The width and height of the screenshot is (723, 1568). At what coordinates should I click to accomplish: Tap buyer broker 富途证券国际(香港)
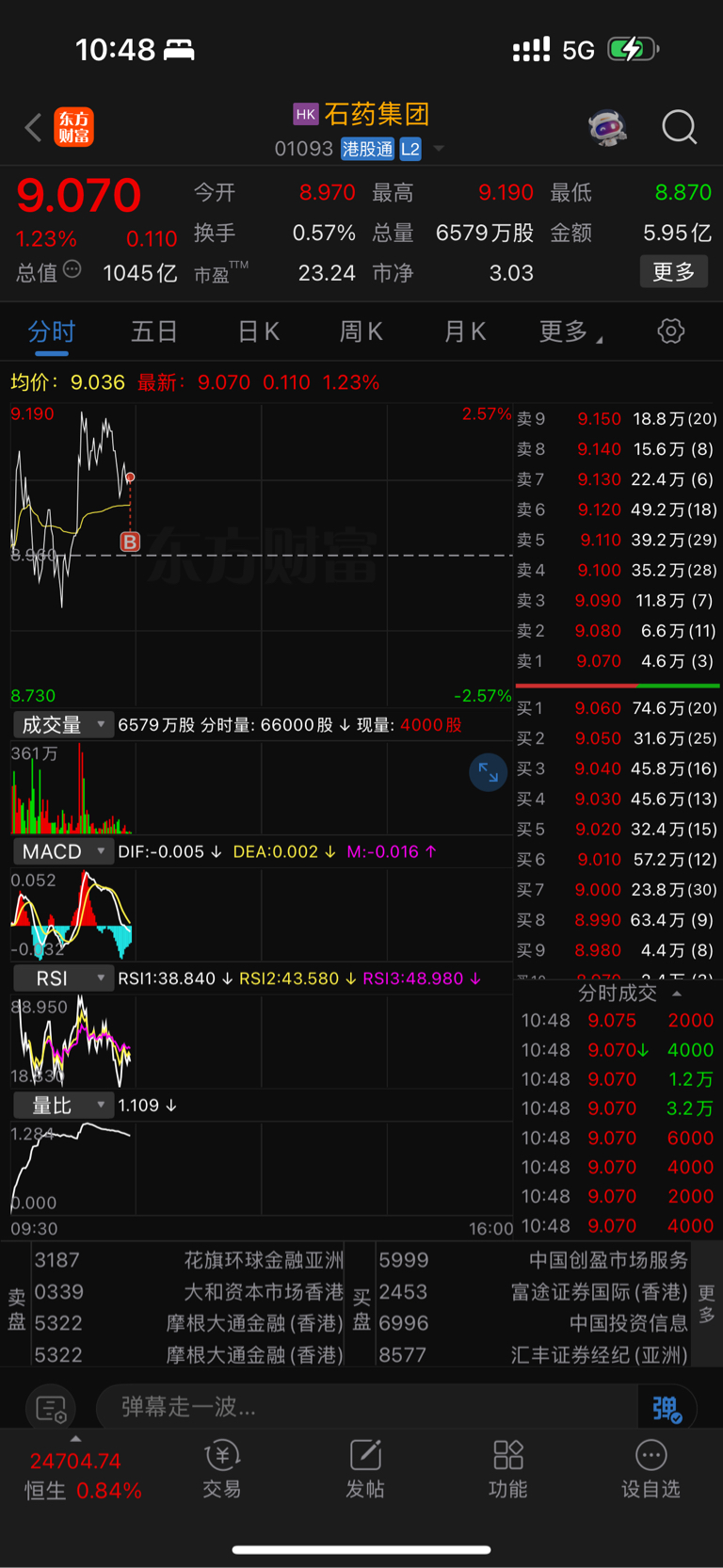click(533, 1292)
